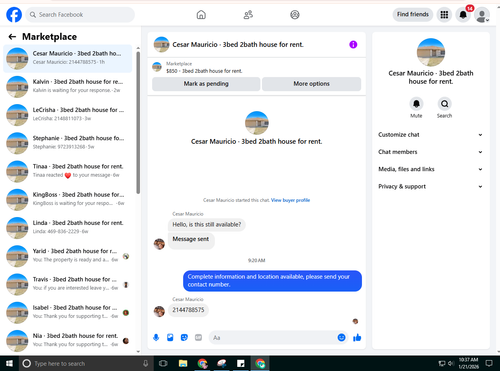Viewport: 500px width, 371px height.
Task: Open the apps grid menu icon
Action: 444,15
